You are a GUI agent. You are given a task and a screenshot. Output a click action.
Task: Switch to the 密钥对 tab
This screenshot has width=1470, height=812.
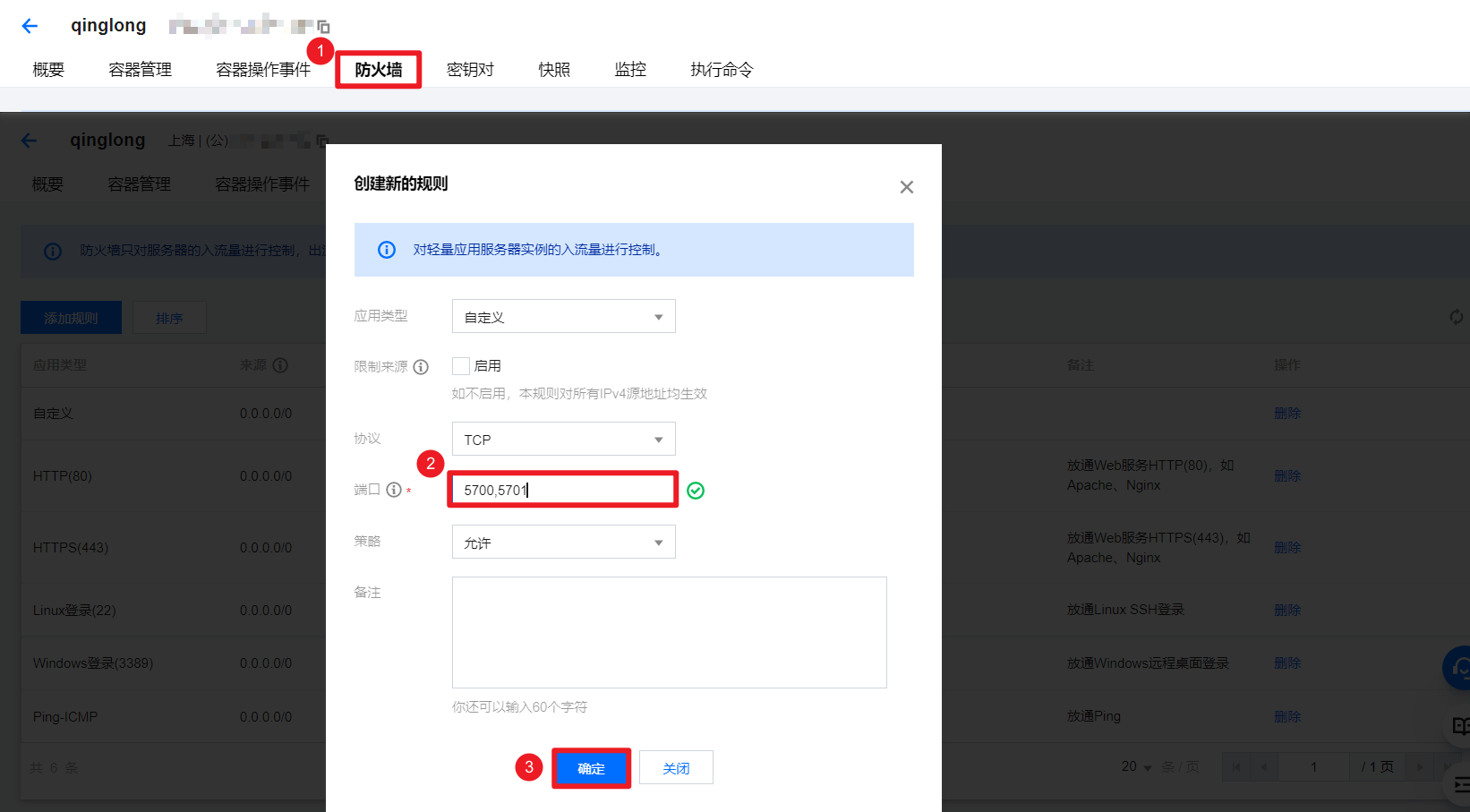(471, 70)
